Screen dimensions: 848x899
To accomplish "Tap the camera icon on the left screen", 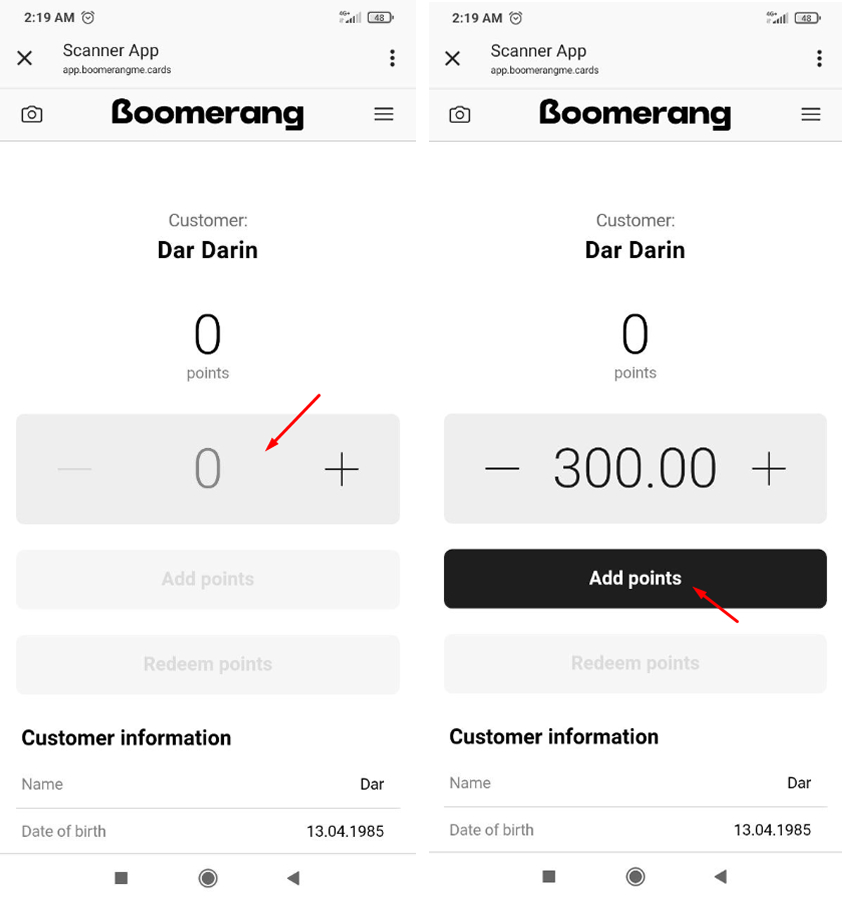I will click(x=32, y=114).
